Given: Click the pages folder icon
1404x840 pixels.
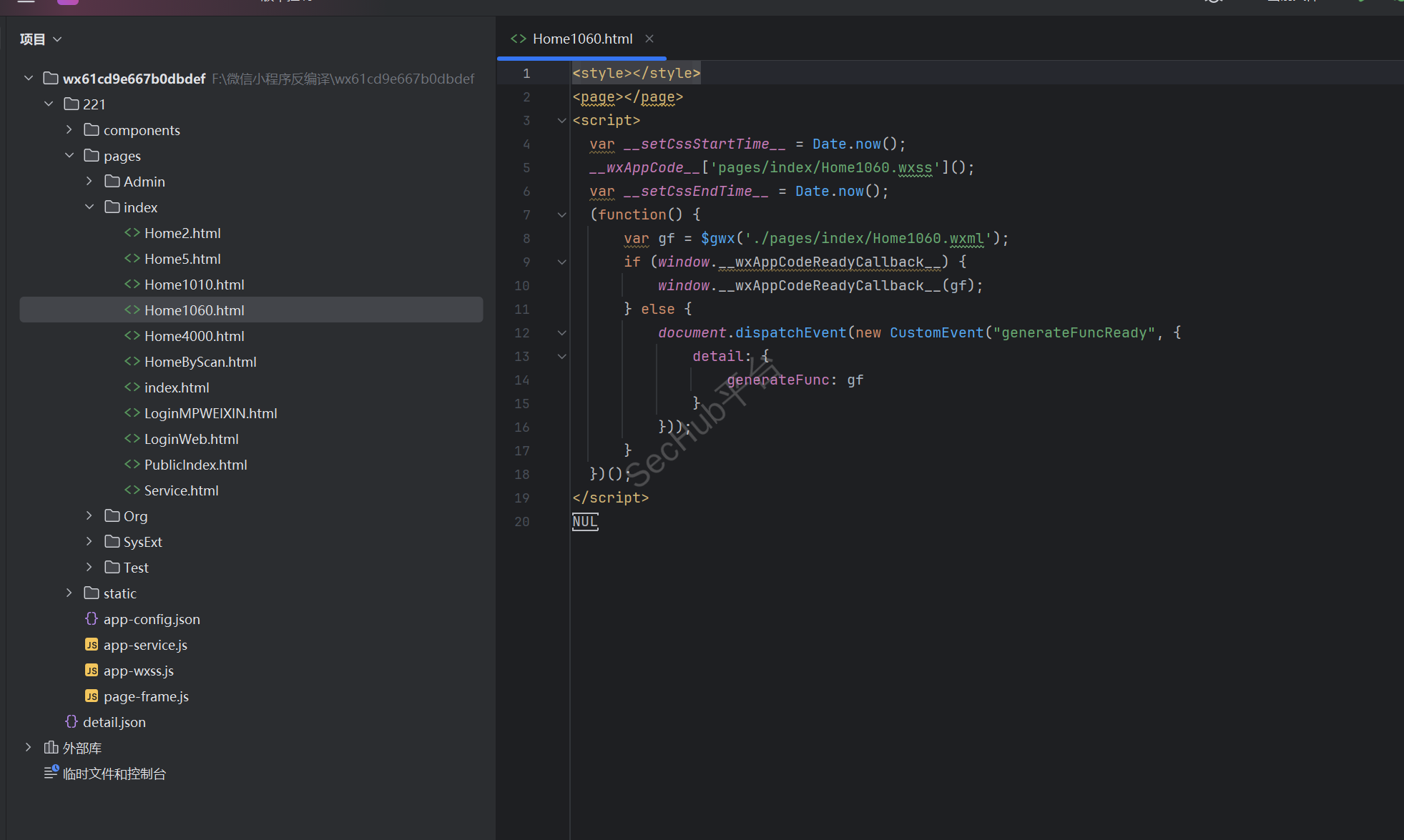Looking at the screenshot, I should [x=91, y=155].
